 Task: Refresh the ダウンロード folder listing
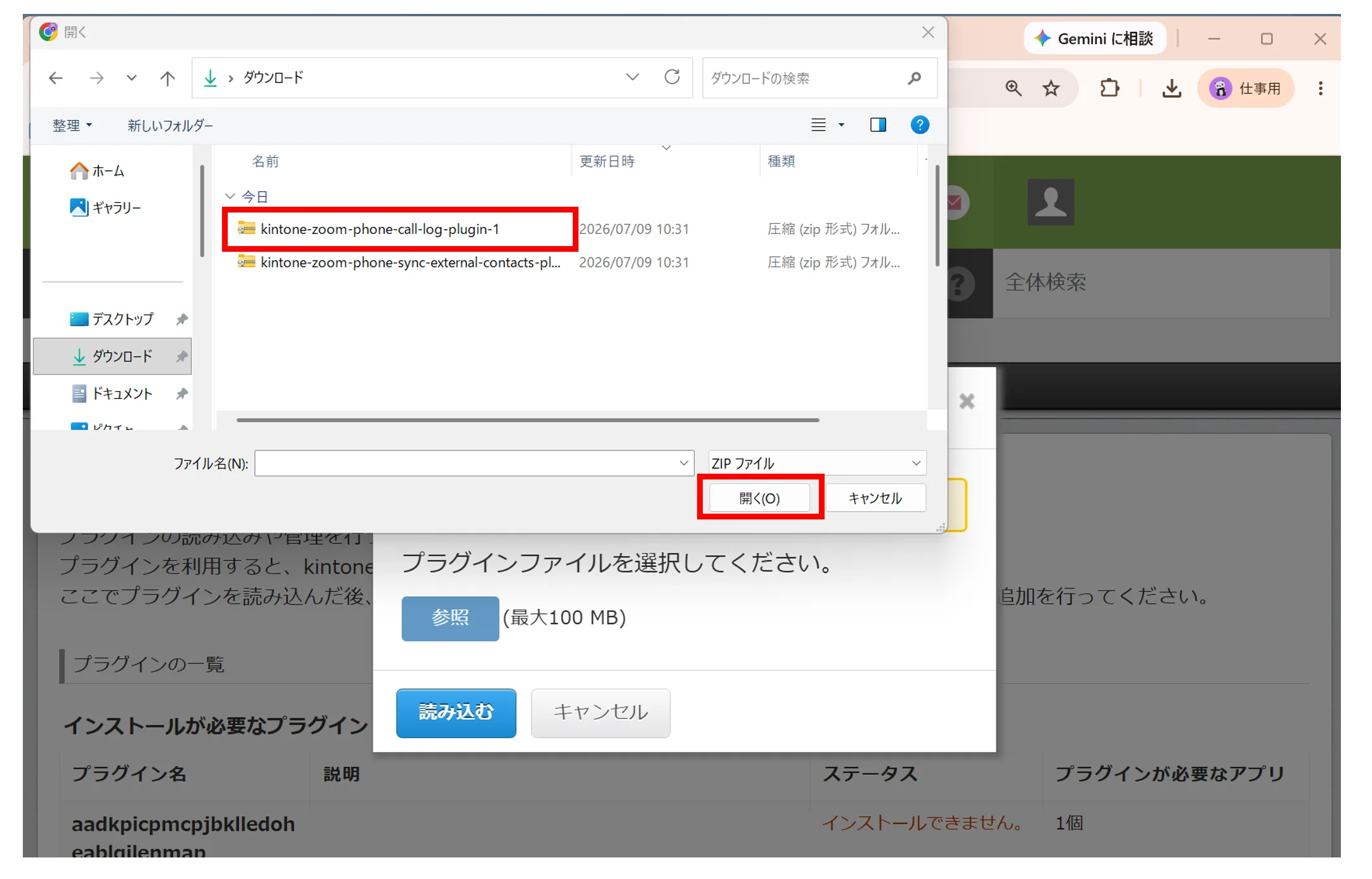[x=672, y=77]
